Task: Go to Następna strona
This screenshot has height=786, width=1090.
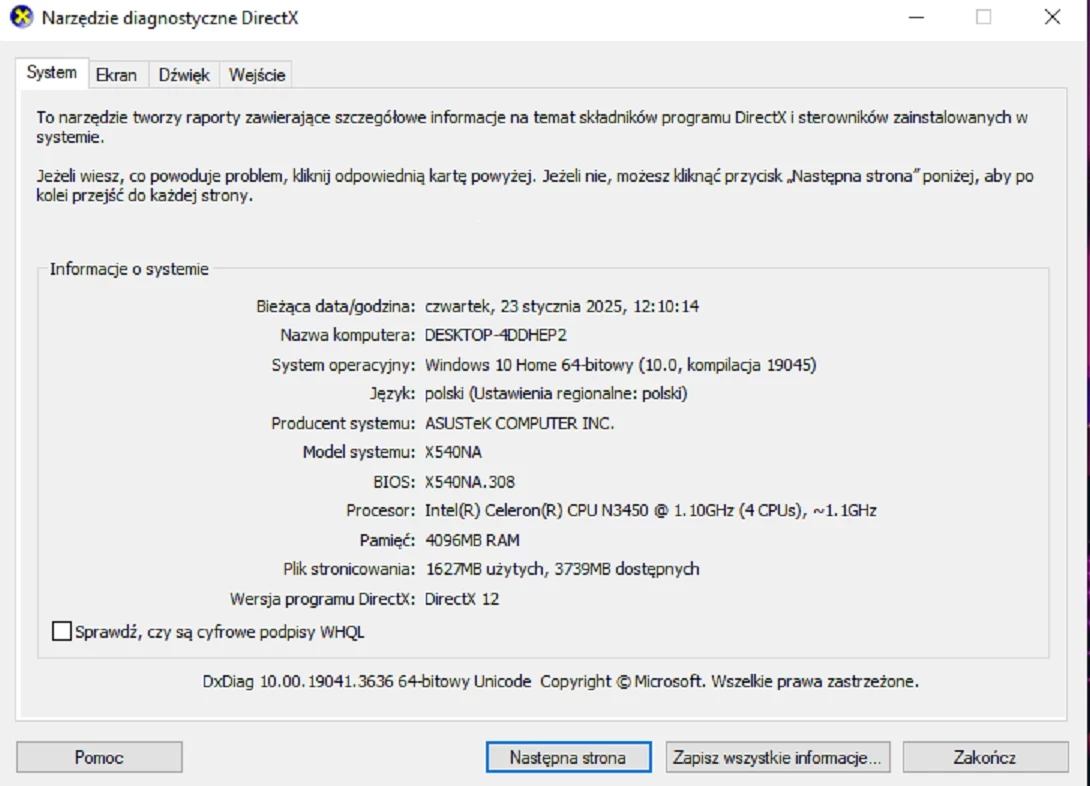Action: pos(568,757)
